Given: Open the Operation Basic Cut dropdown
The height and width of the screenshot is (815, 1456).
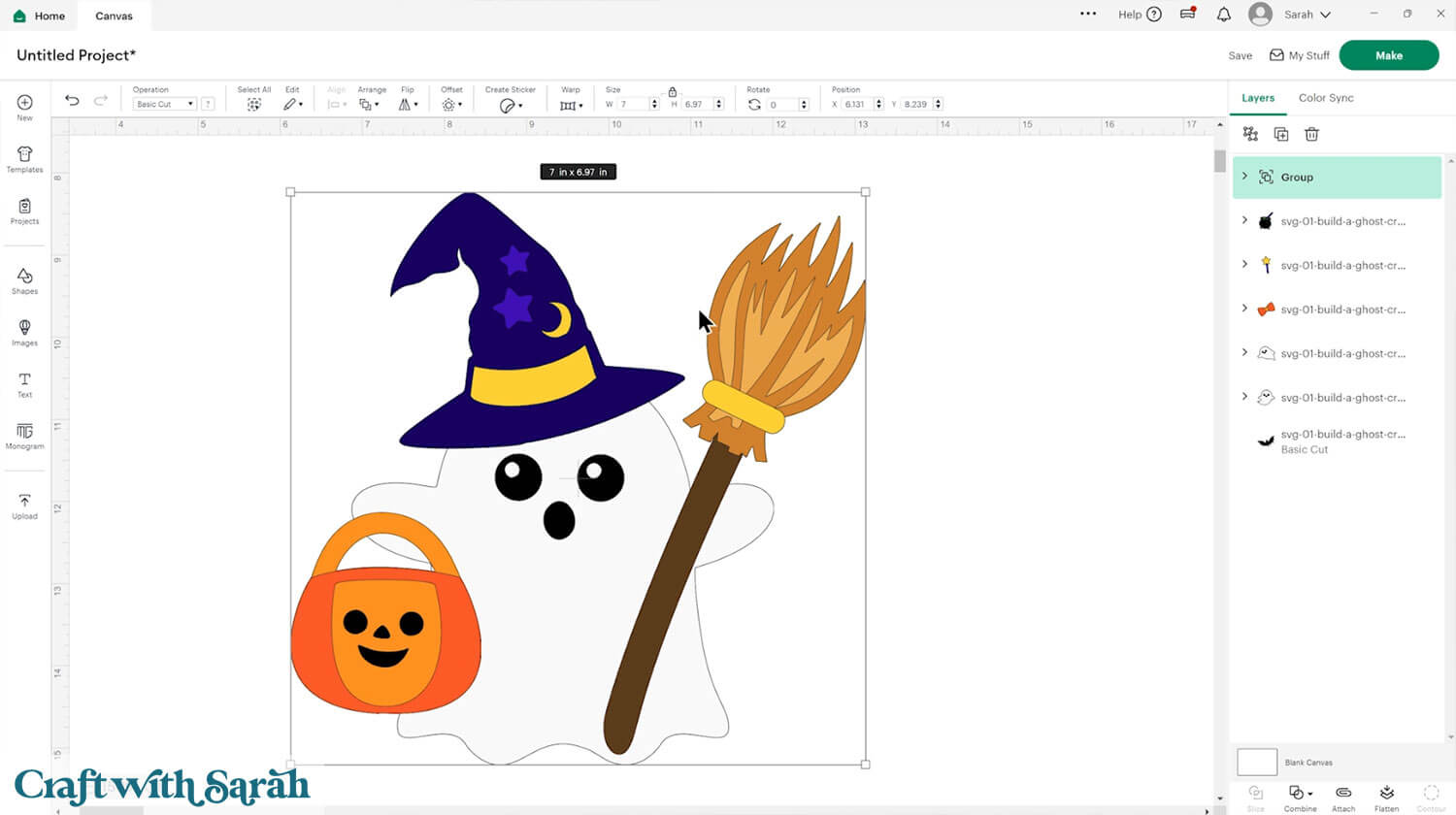Looking at the screenshot, I should click(x=164, y=104).
